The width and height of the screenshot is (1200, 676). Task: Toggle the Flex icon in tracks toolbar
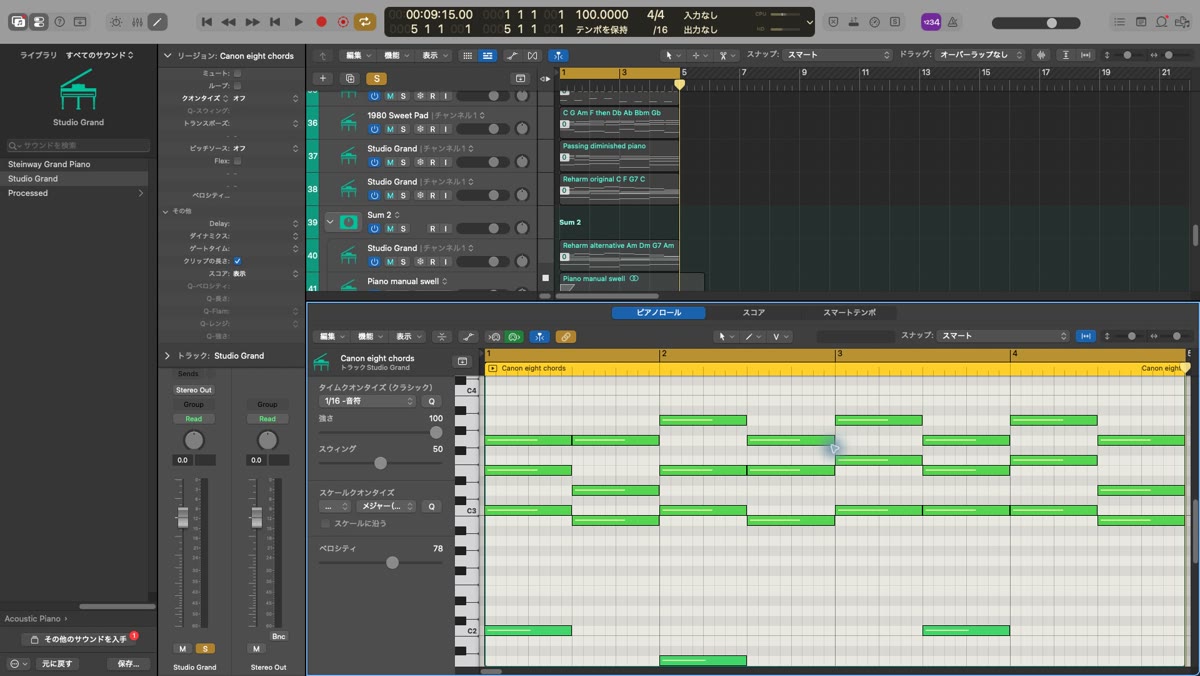(532, 55)
